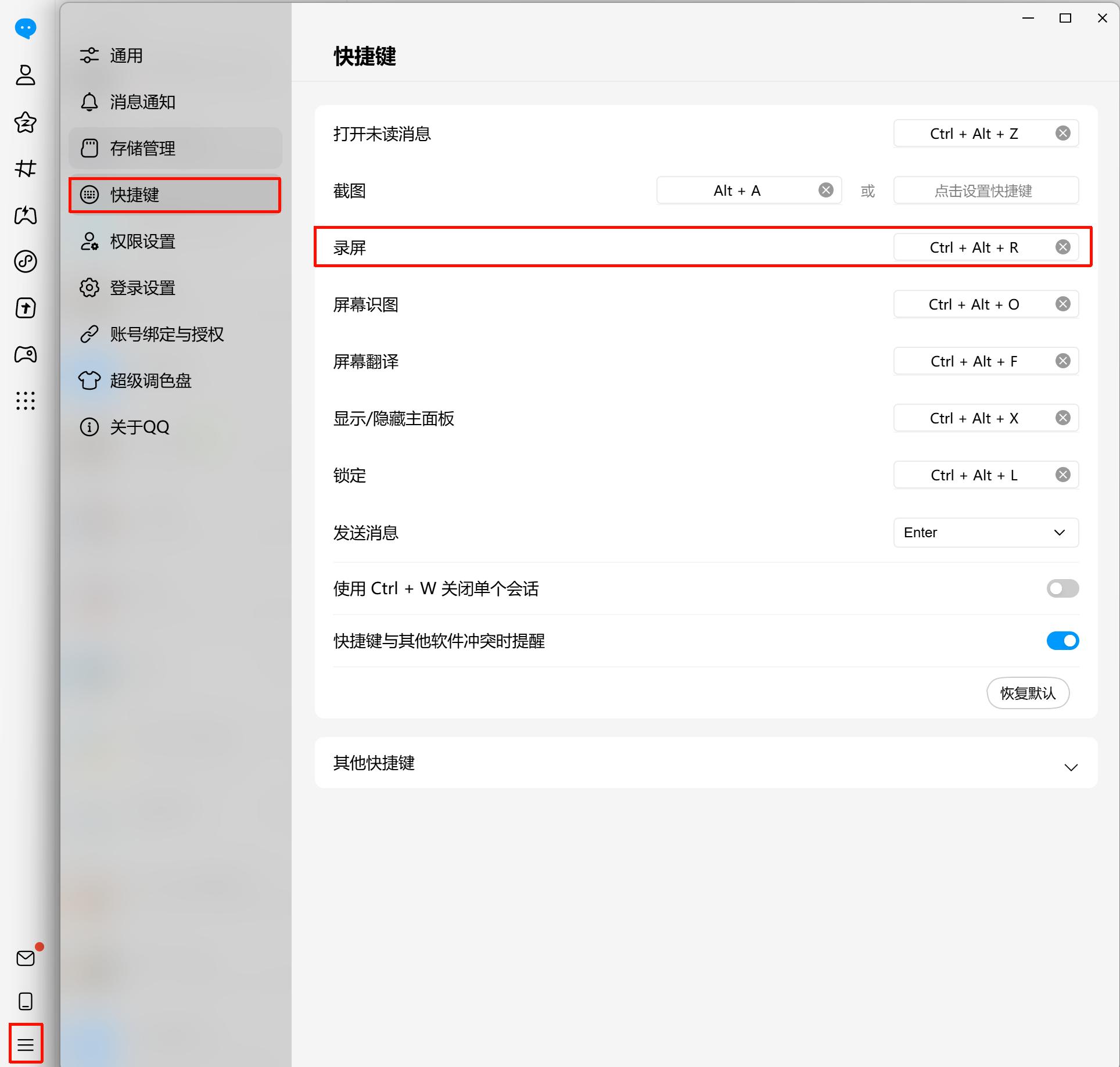Viewport: 1120px width, 1067px height.
Task: Open the 超级调色盘 settings page
Action: tap(150, 381)
